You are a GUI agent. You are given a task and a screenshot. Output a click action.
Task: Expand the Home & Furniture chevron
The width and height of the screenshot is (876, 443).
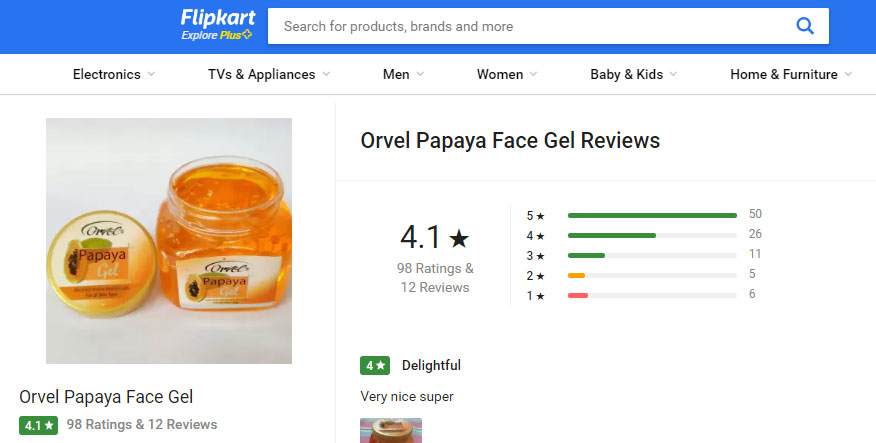[x=848, y=74]
